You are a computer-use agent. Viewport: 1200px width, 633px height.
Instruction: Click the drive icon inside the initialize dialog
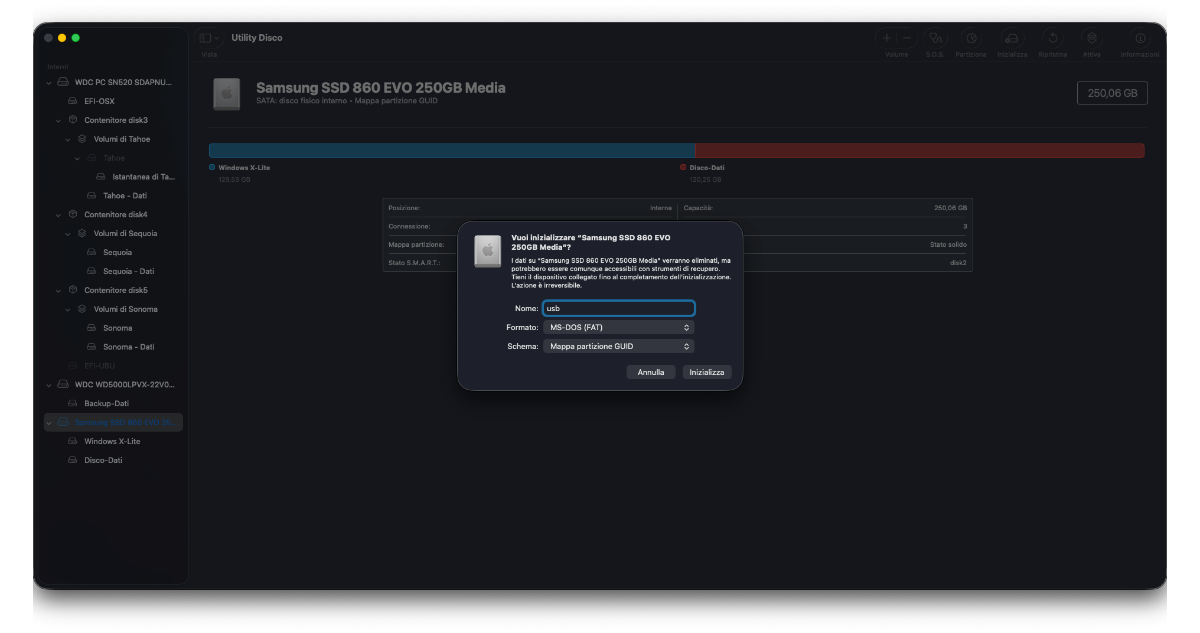click(x=487, y=251)
